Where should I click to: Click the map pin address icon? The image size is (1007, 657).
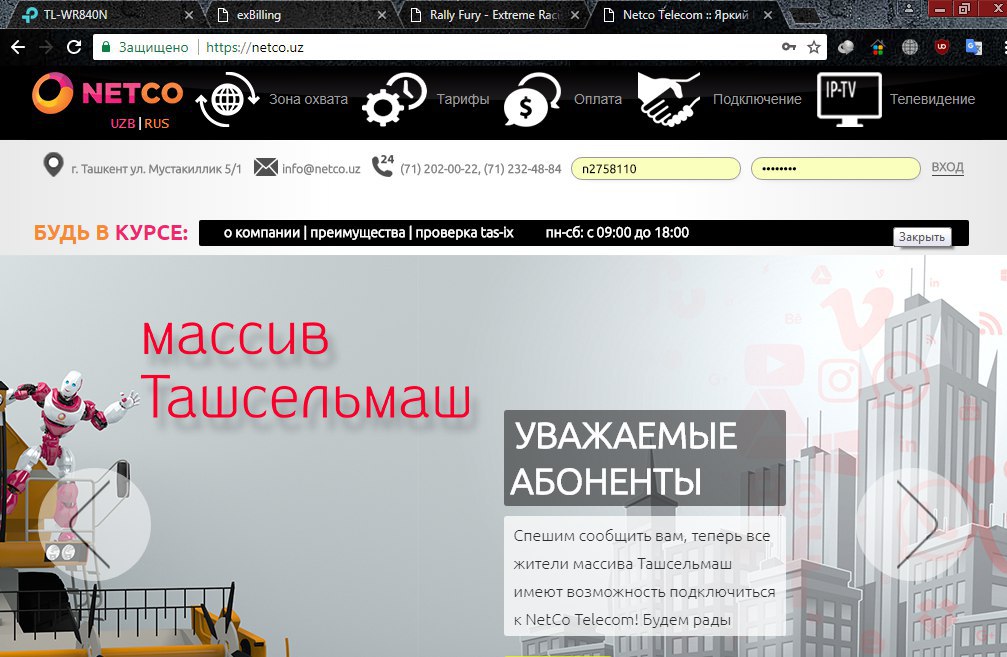pyautogui.click(x=53, y=165)
